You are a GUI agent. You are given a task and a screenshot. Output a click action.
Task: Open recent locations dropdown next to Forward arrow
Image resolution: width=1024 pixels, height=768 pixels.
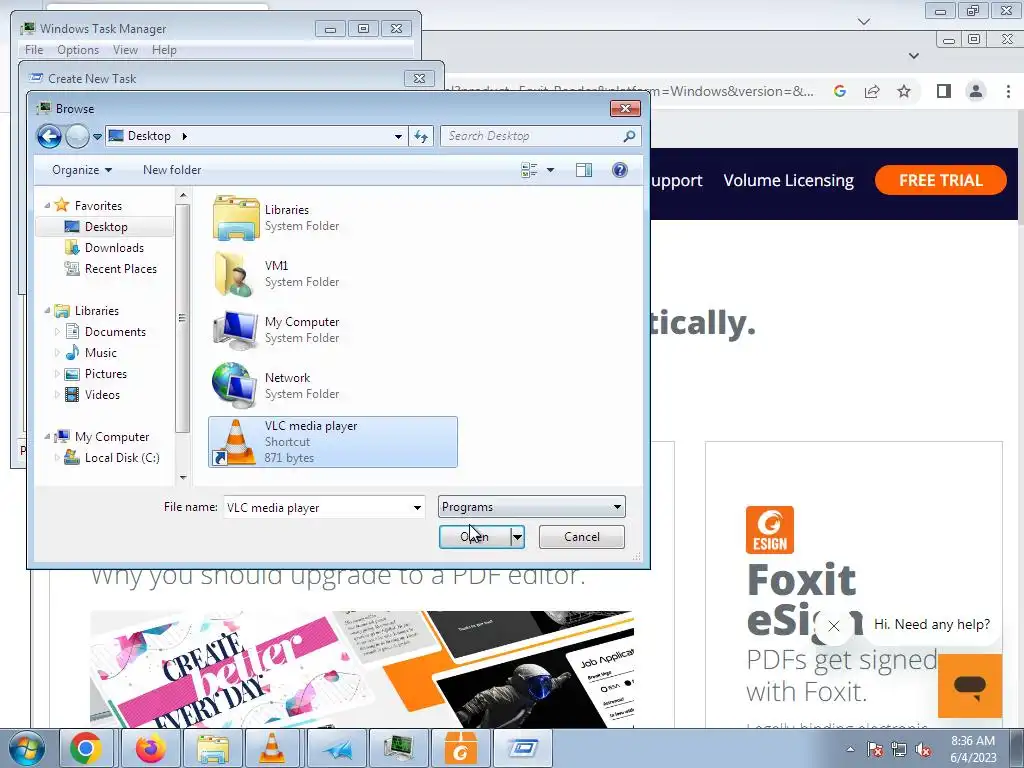(x=97, y=136)
